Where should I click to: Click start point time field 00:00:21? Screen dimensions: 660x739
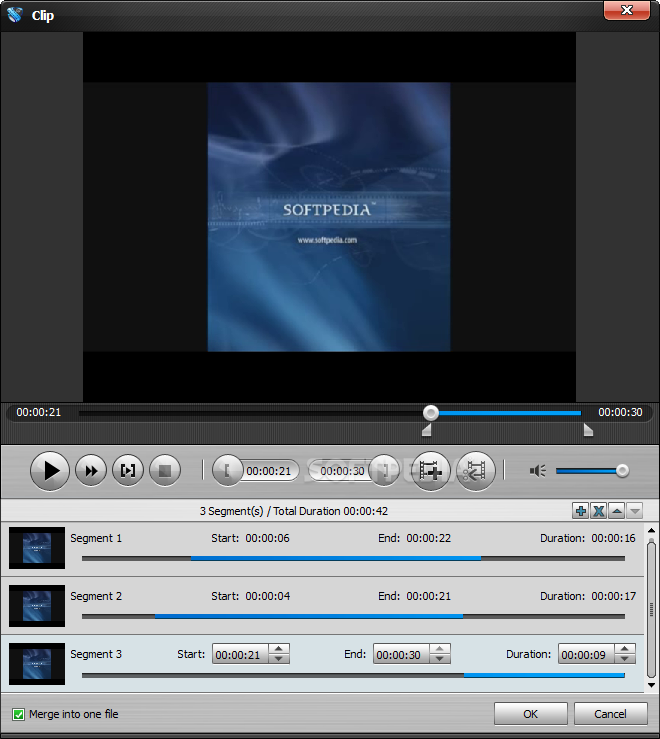coord(269,471)
